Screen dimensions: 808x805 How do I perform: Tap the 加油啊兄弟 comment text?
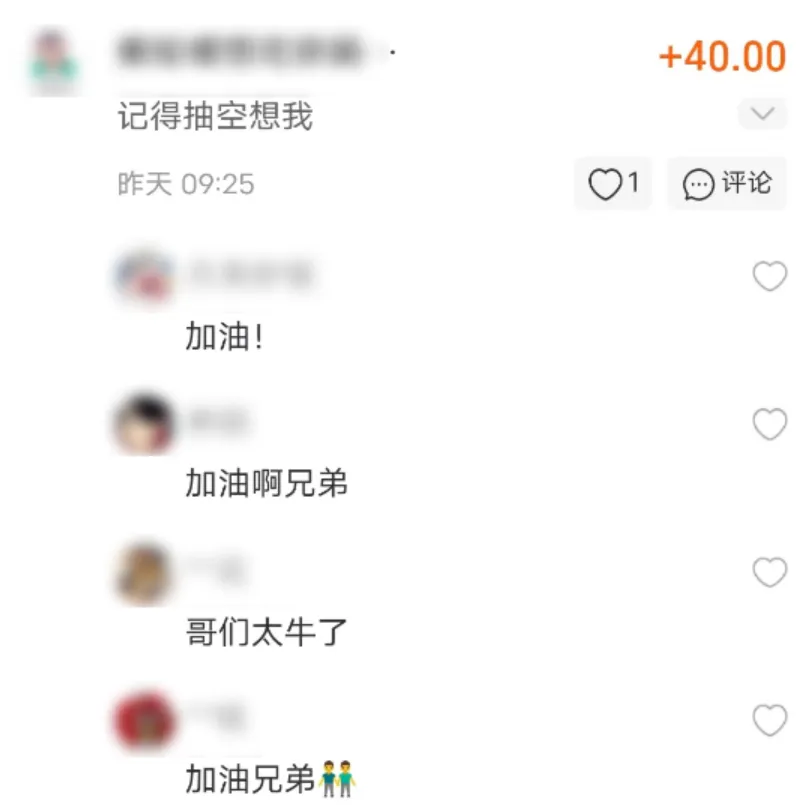266,484
